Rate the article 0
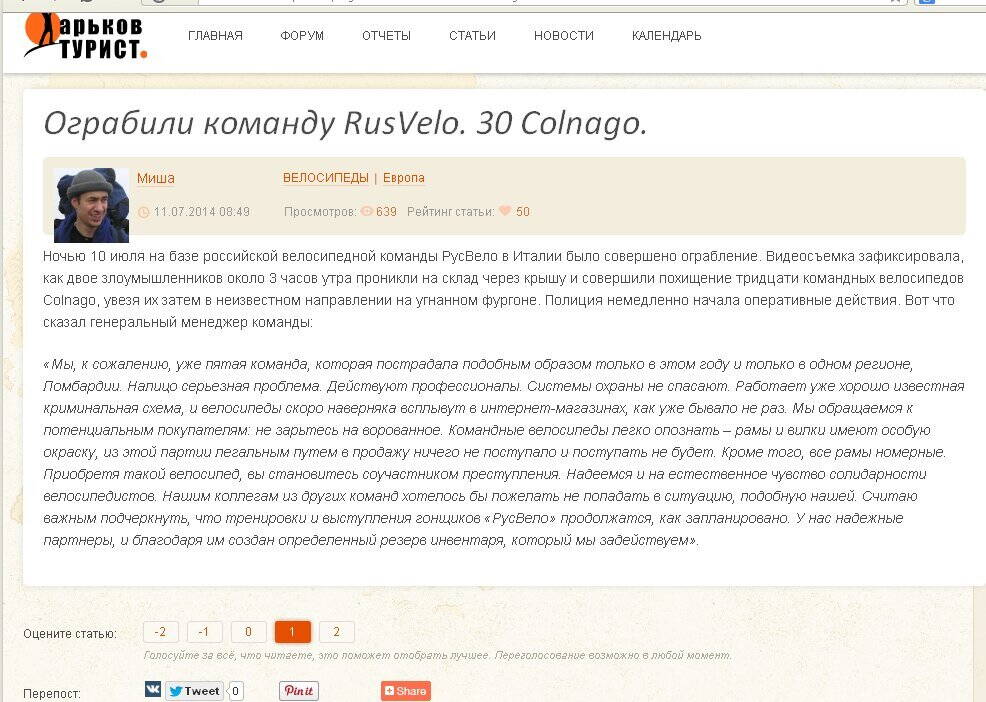 [248, 632]
